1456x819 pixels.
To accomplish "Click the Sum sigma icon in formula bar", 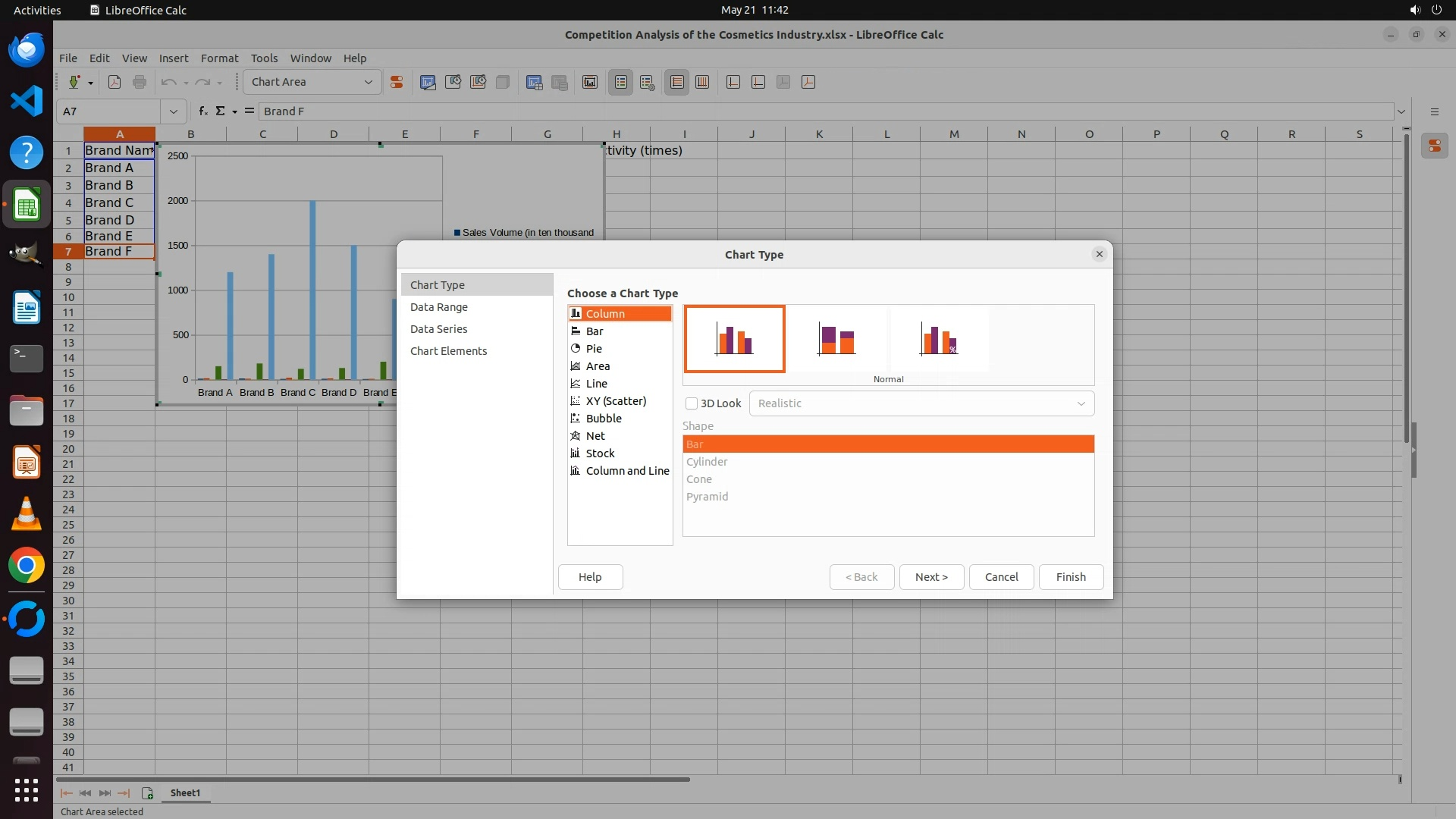I will [221, 111].
